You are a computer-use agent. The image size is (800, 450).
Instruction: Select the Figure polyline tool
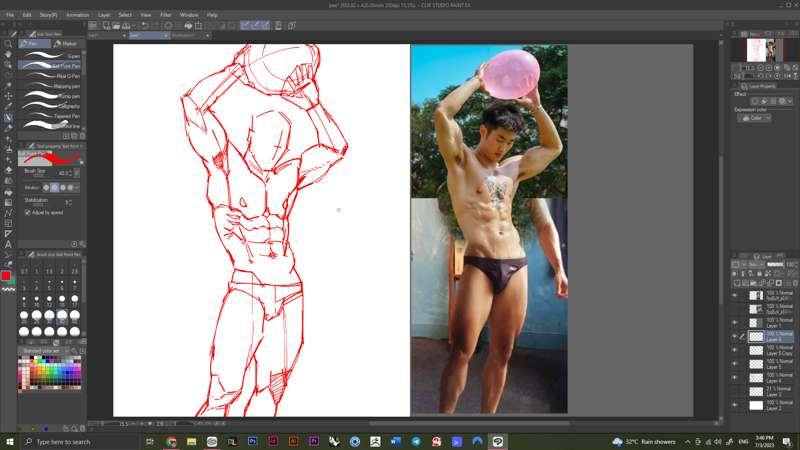tap(8, 213)
